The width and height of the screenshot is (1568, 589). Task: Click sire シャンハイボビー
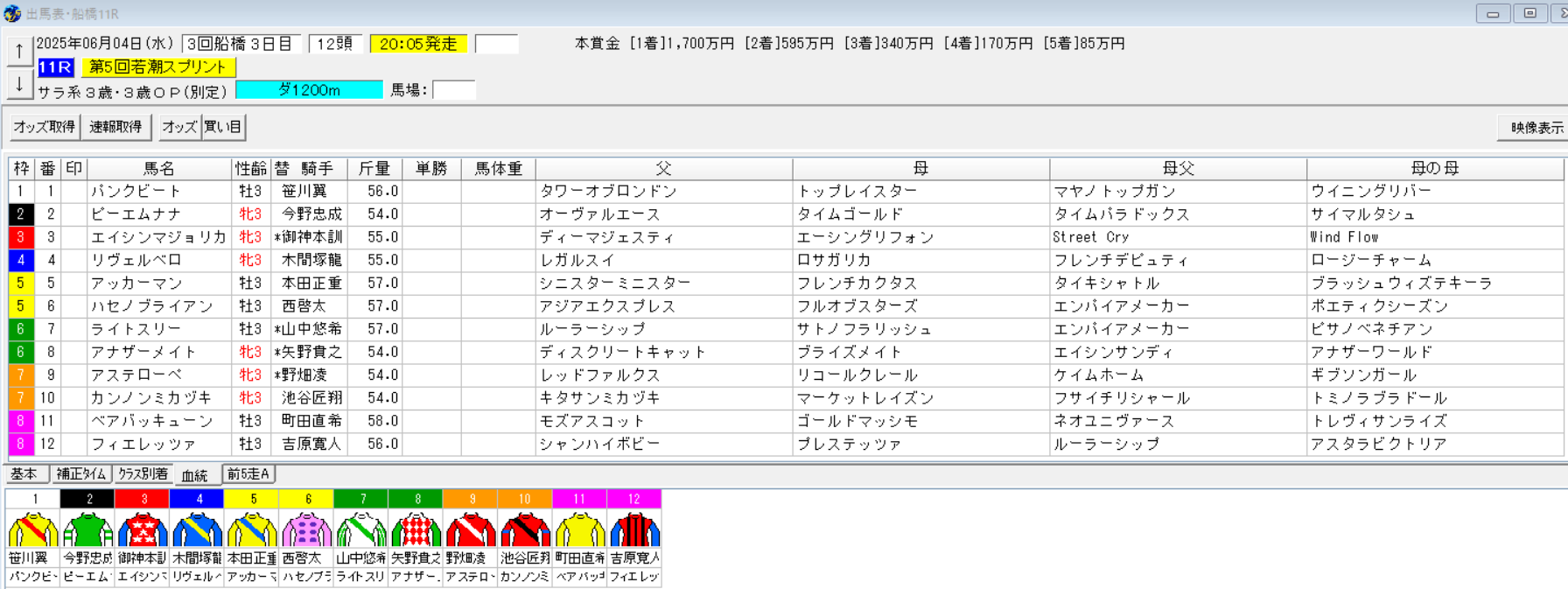coord(600,444)
